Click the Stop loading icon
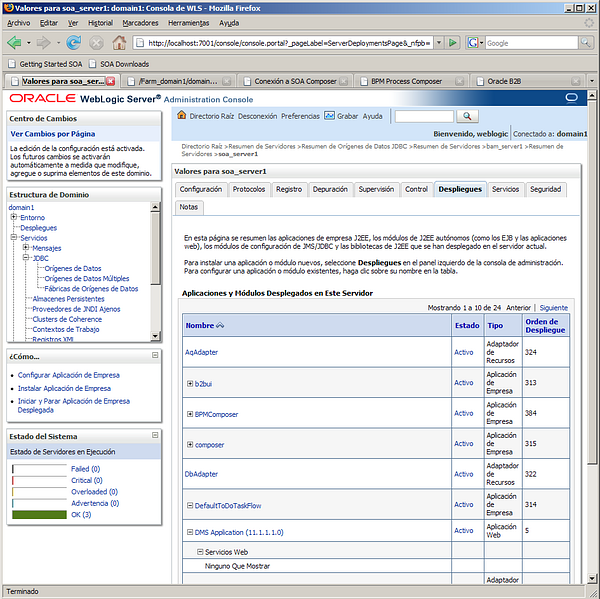This screenshot has width=600, height=599. (96, 43)
